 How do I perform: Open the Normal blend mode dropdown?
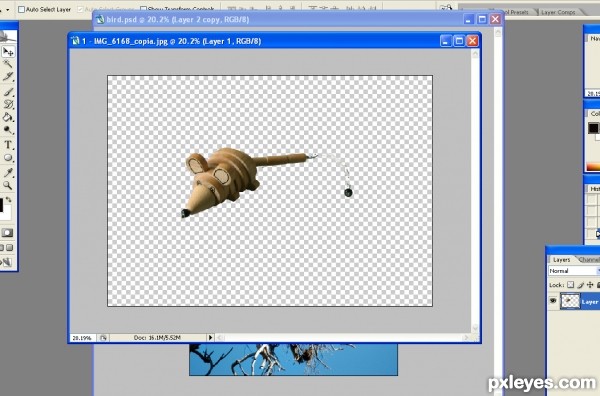coord(574,271)
